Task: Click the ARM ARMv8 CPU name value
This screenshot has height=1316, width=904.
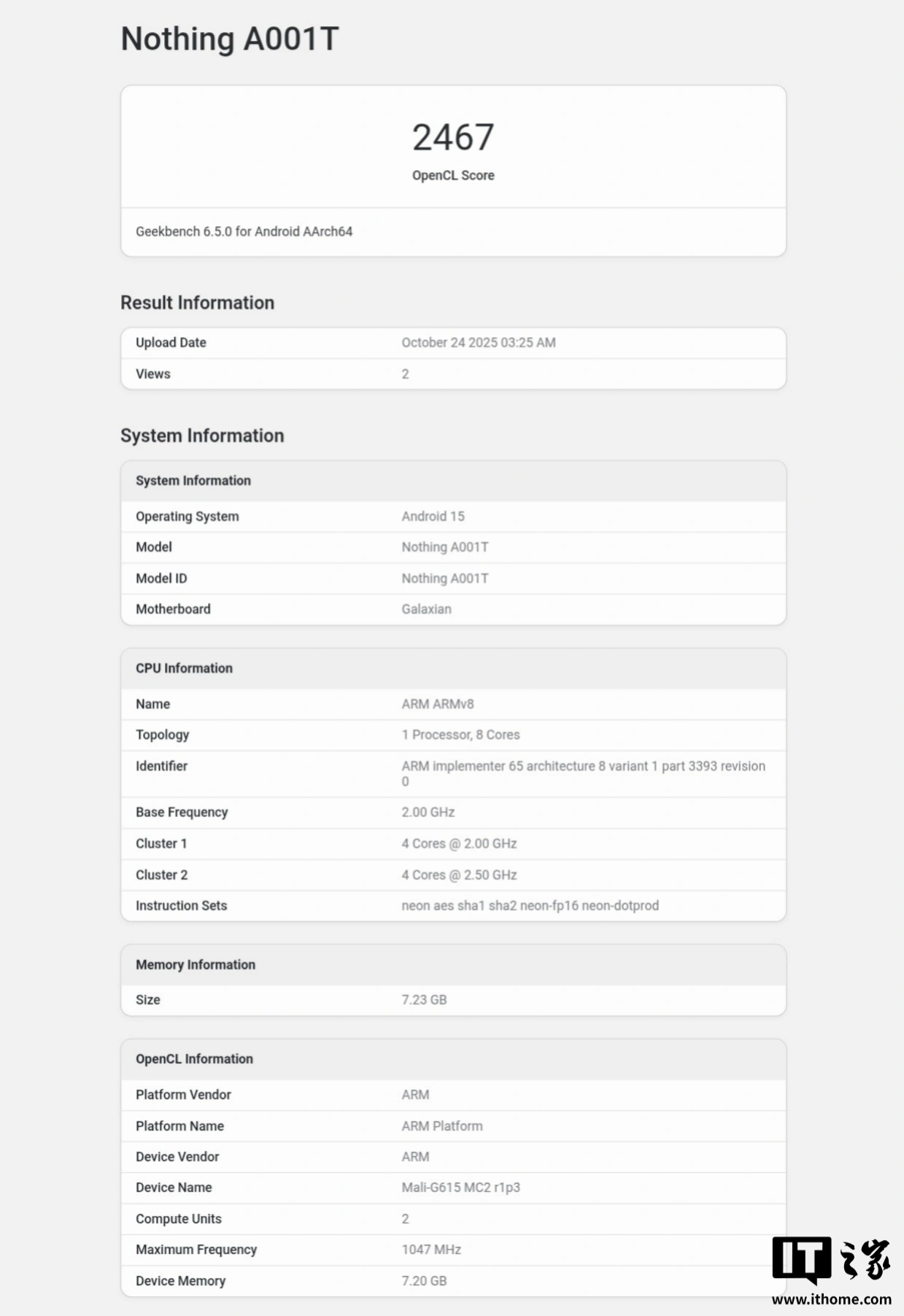Action: coord(437,704)
